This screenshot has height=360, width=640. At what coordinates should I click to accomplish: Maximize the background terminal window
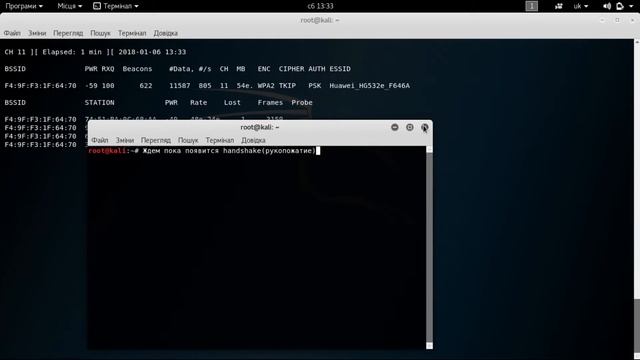pos(617,20)
